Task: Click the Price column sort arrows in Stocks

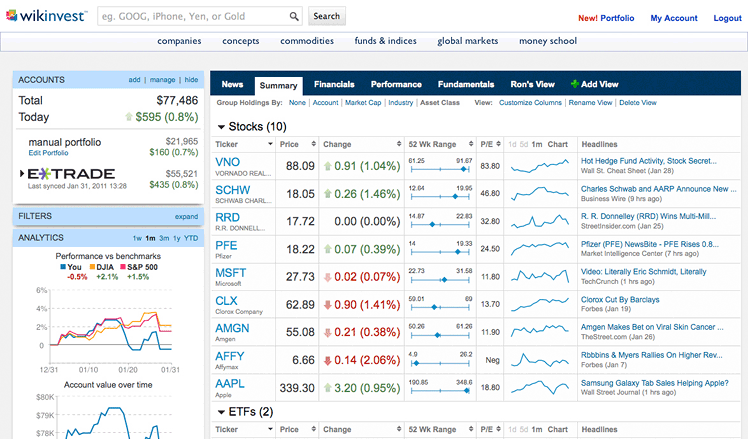Action: tap(313, 144)
